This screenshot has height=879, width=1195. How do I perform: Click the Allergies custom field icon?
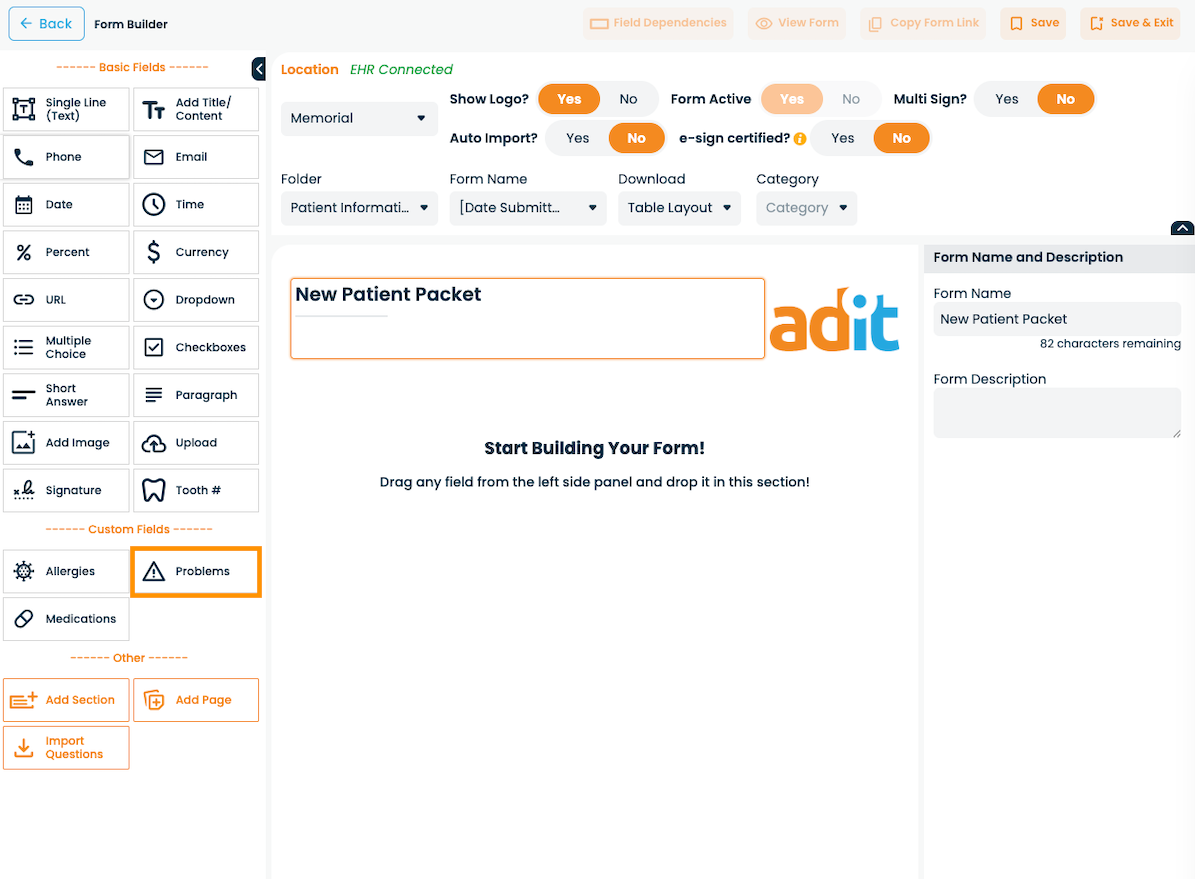pos(24,571)
